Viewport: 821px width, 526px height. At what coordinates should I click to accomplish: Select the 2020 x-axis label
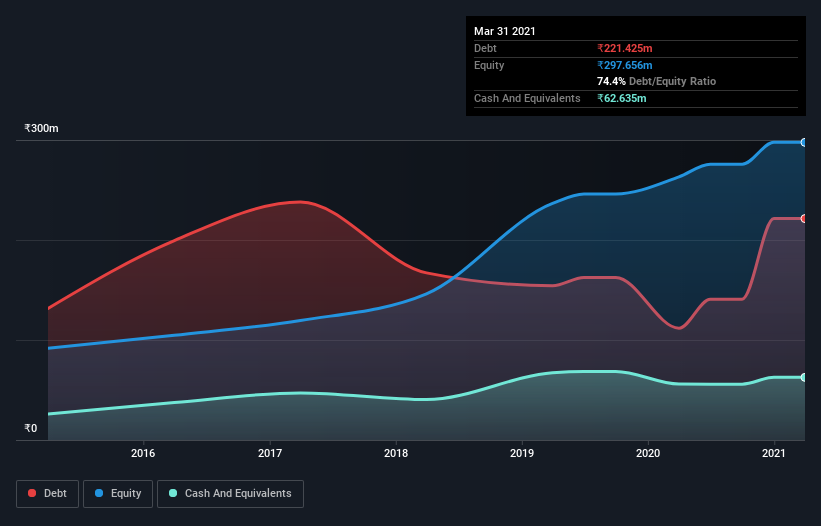click(648, 453)
